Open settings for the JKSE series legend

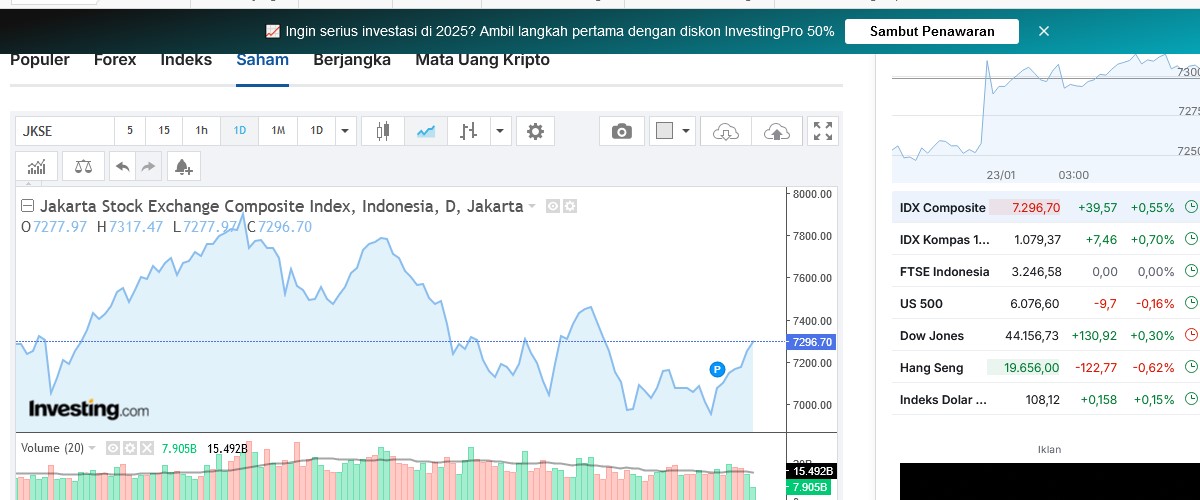pyautogui.click(x=570, y=206)
